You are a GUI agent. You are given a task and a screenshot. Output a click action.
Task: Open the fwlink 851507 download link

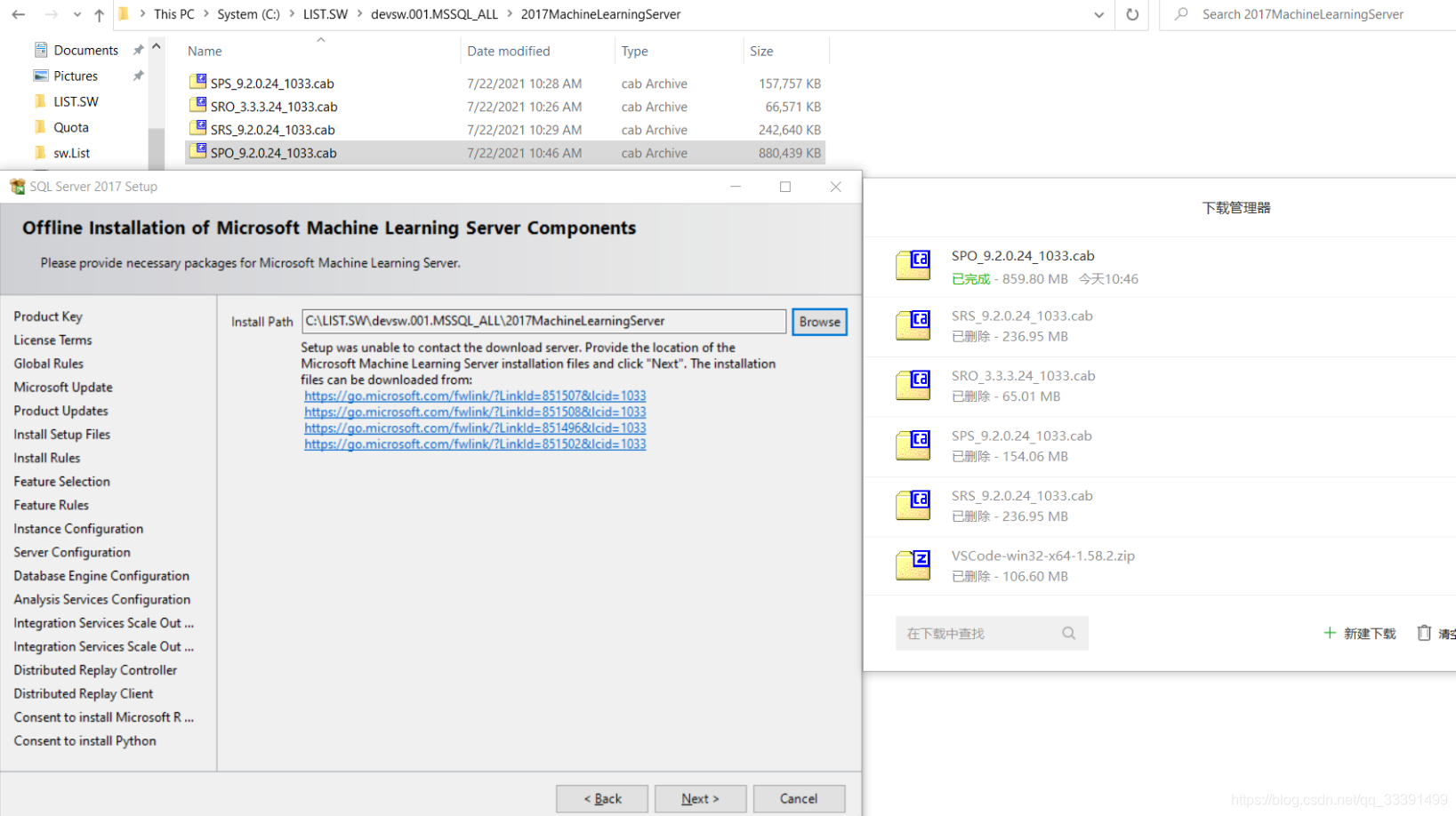pos(474,396)
